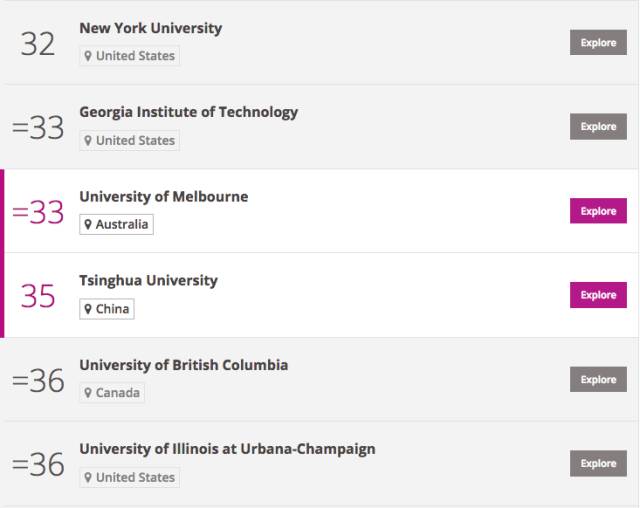640x508 pixels.
Task: Select the China location tag
Action: (107, 309)
